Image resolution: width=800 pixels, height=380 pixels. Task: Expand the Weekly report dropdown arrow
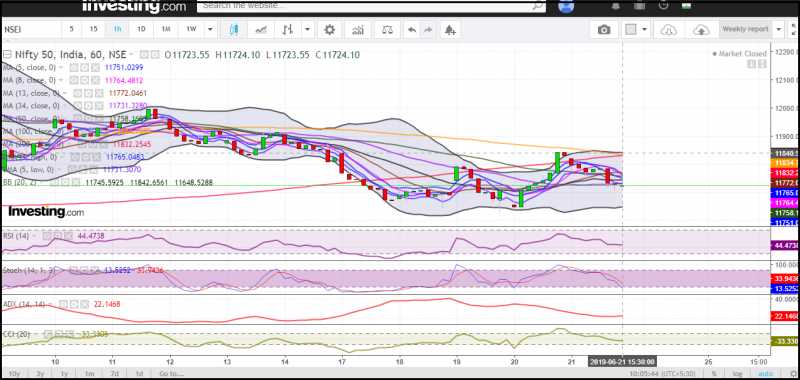click(778, 30)
